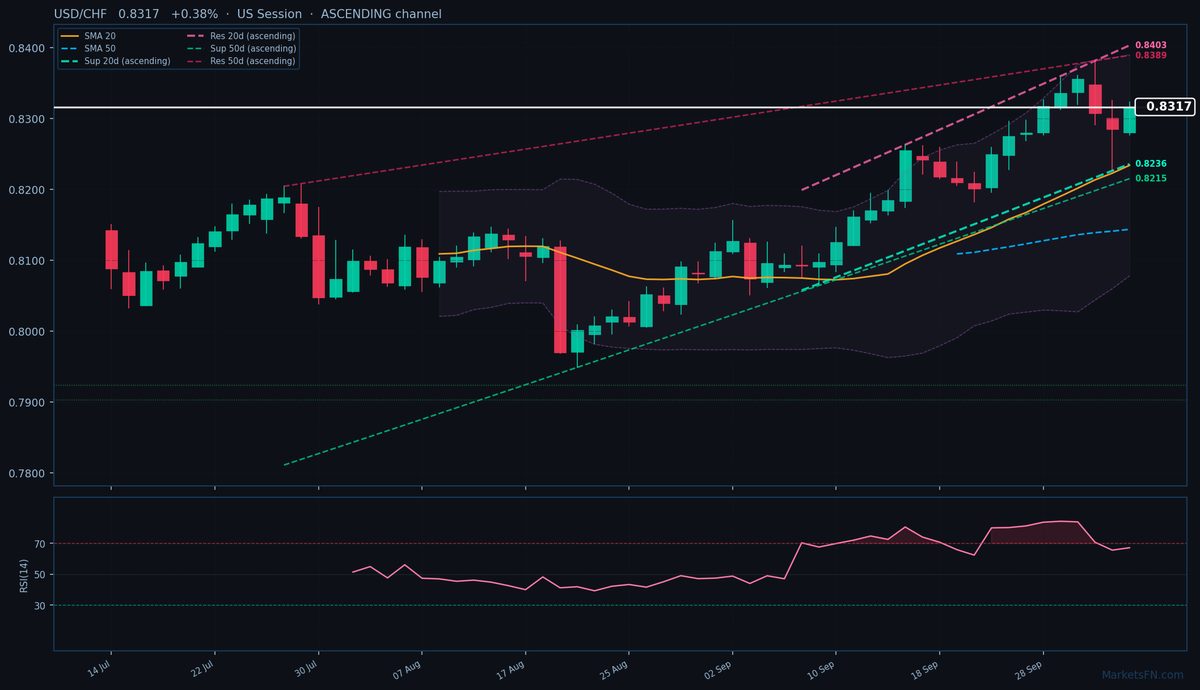Image resolution: width=1200 pixels, height=690 pixels.
Task: Click the 0.7900 price axis label
Action: (x=26, y=403)
